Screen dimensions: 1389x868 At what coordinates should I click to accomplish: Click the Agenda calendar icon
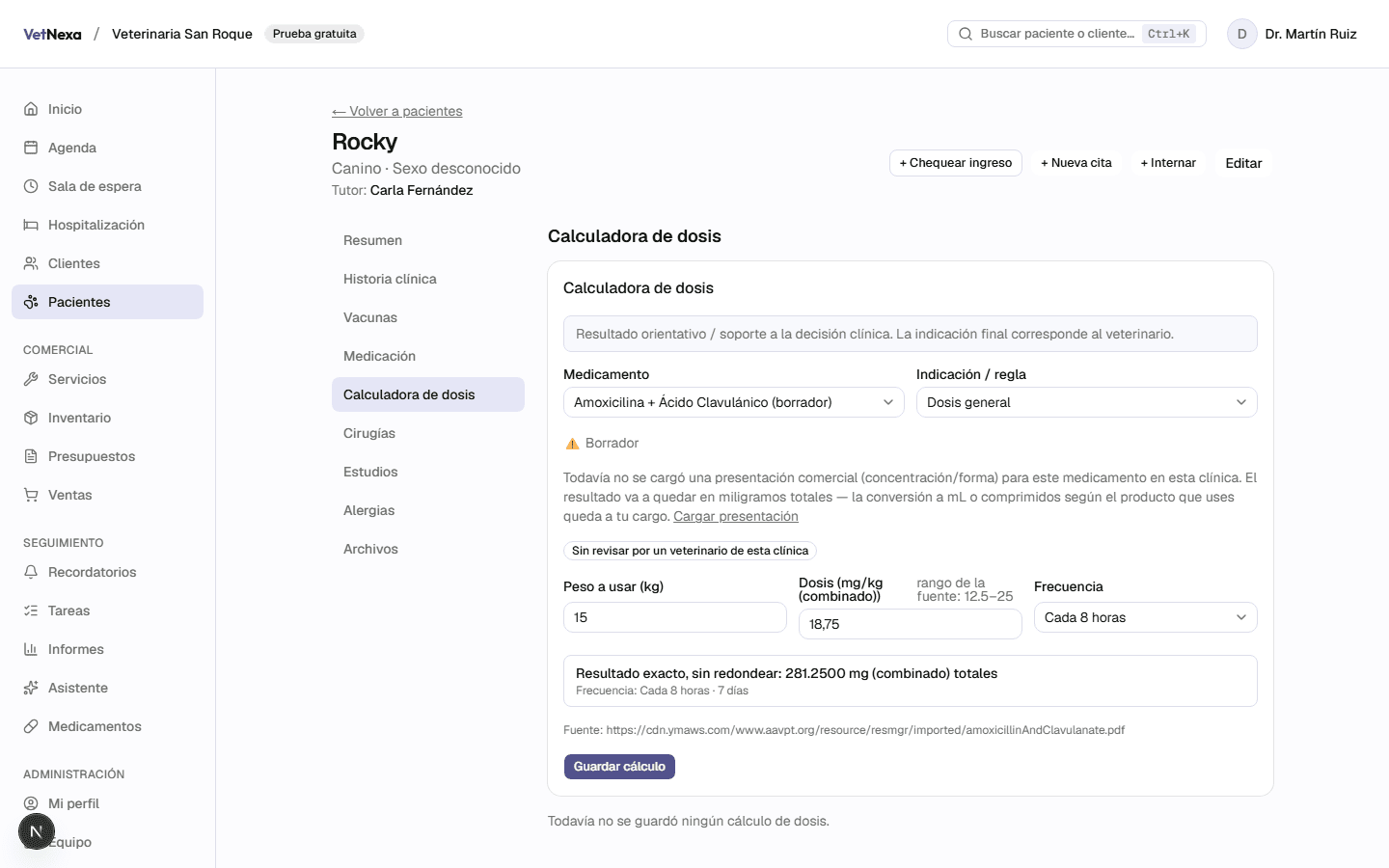pyautogui.click(x=31, y=148)
